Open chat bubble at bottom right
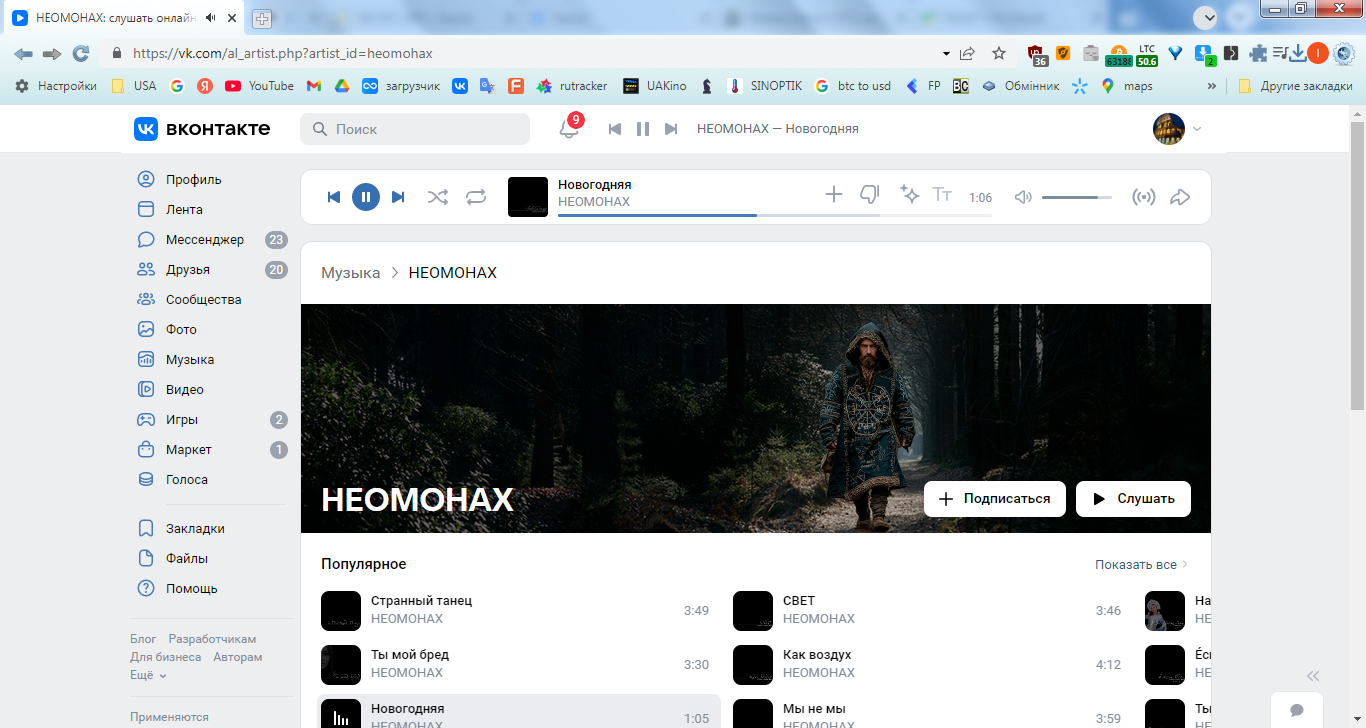Image resolution: width=1366 pixels, height=728 pixels. click(1297, 710)
